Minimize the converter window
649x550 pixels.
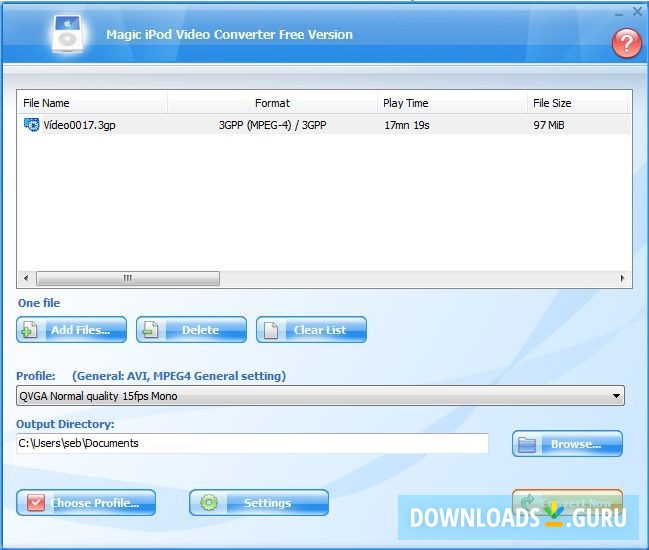[619, 14]
